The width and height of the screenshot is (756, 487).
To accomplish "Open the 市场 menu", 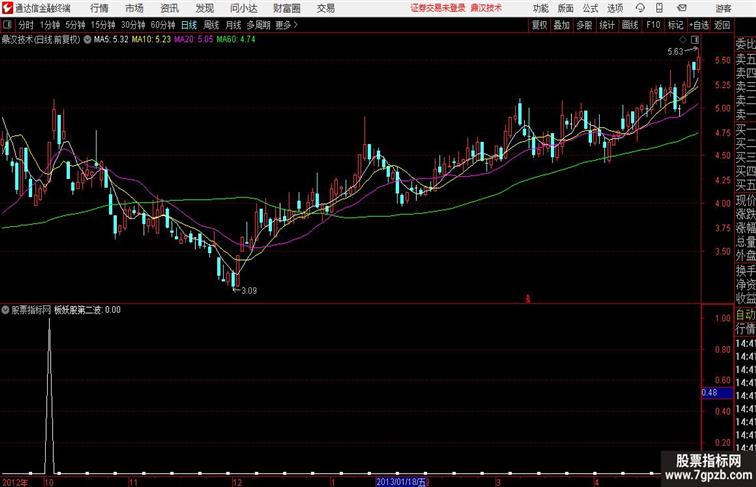I will (x=135, y=8).
